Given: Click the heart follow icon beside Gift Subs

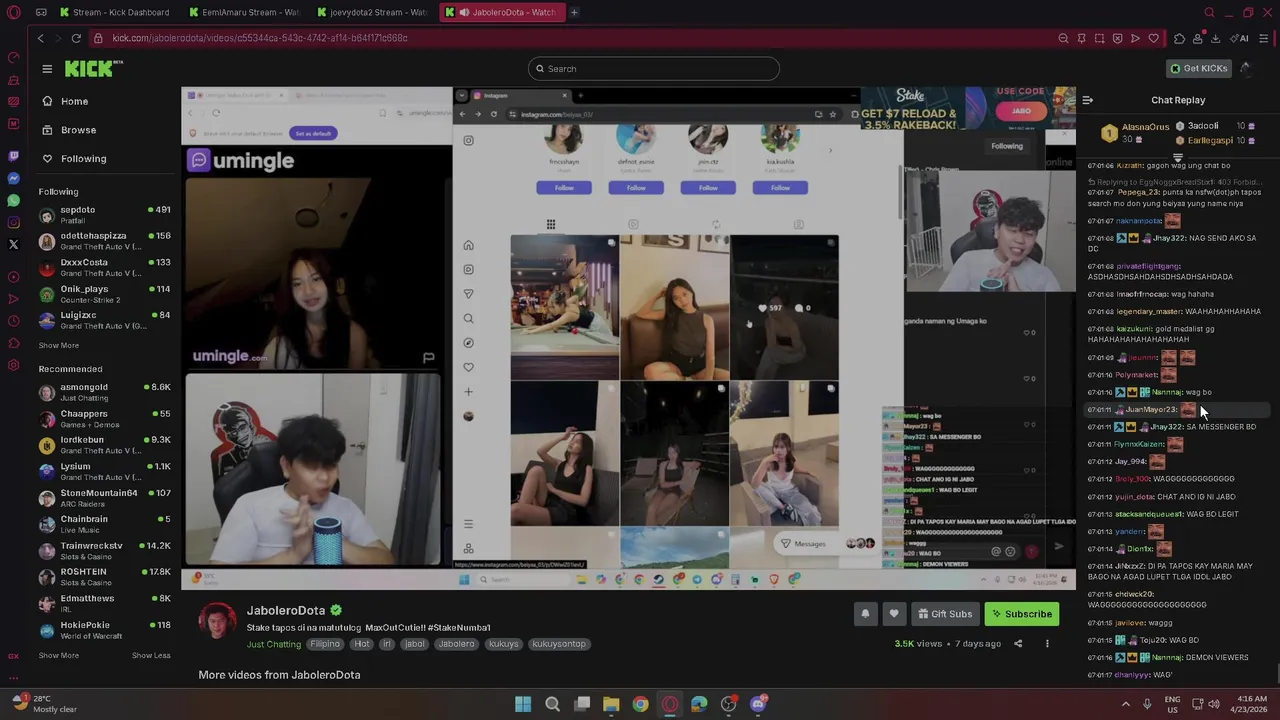Looking at the screenshot, I should [x=894, y=614].
